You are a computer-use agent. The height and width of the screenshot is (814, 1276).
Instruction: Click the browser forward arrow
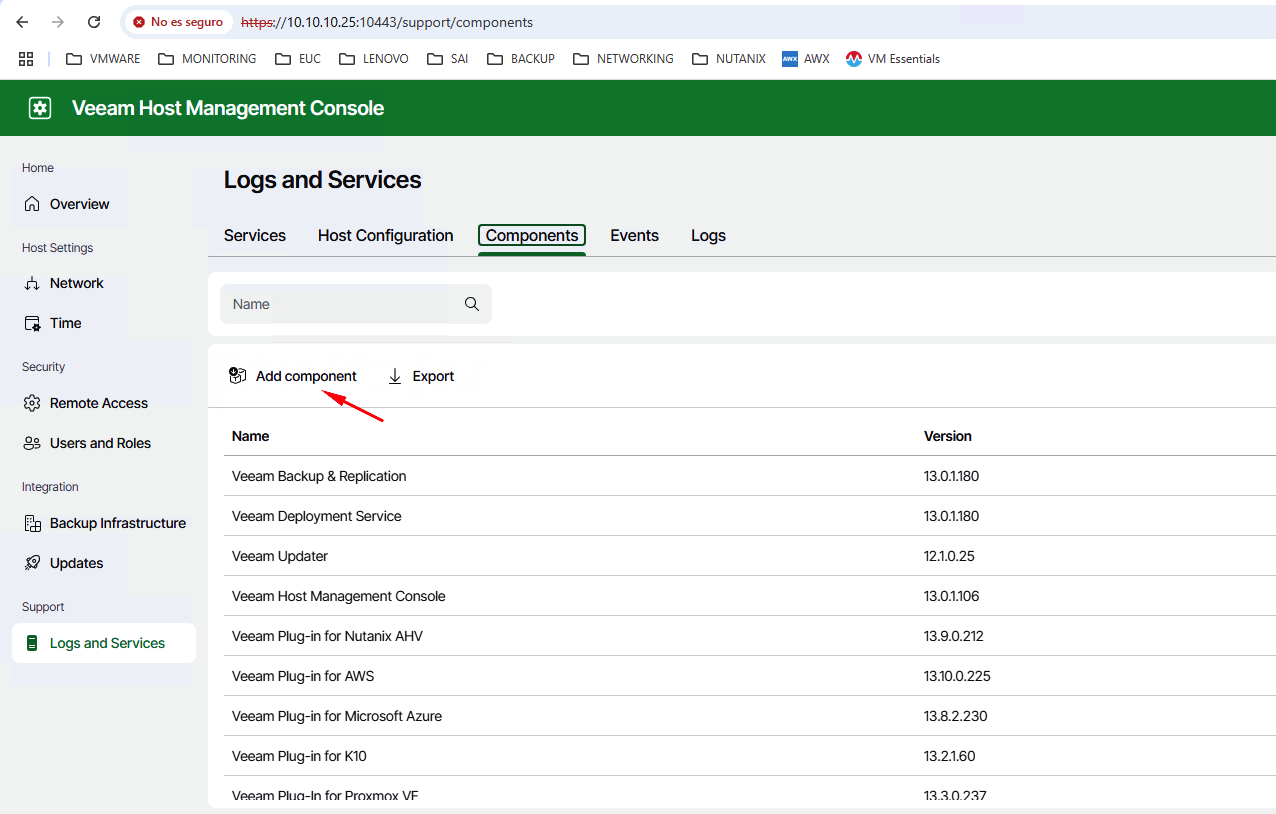click(x=58, y=22)
